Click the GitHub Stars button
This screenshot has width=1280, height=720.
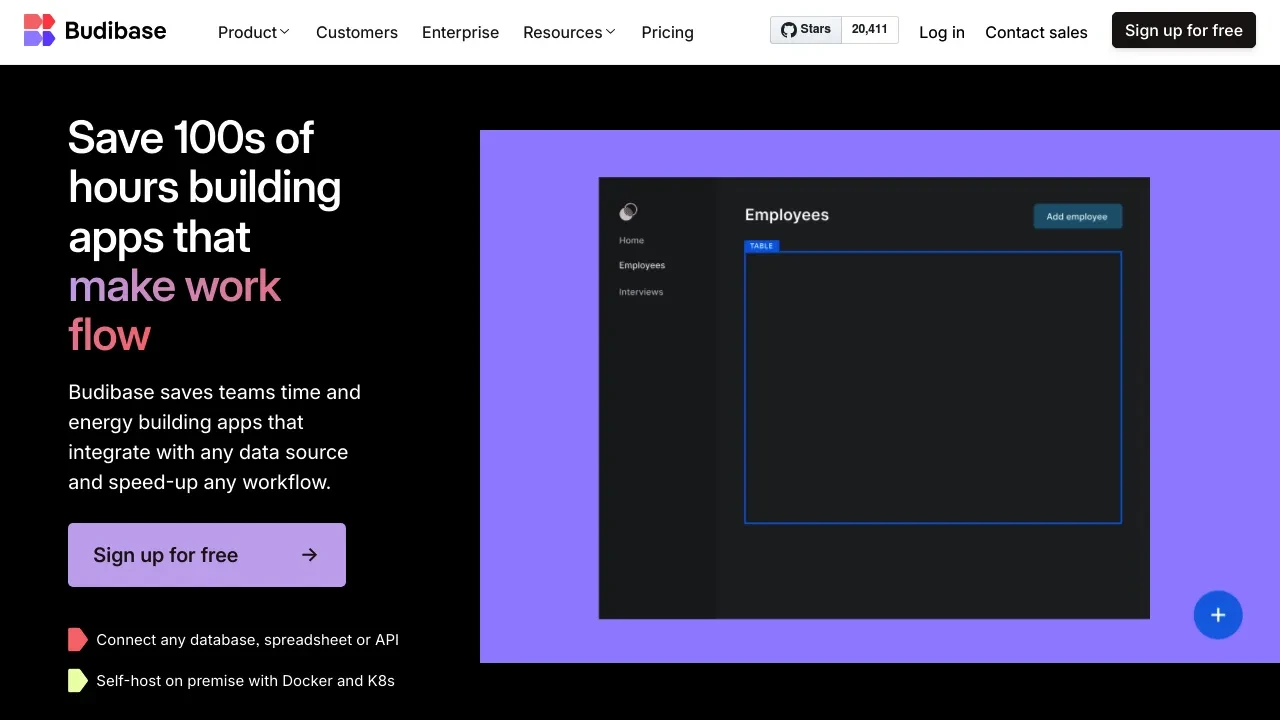pyautogui.click(x=806, y=30)
